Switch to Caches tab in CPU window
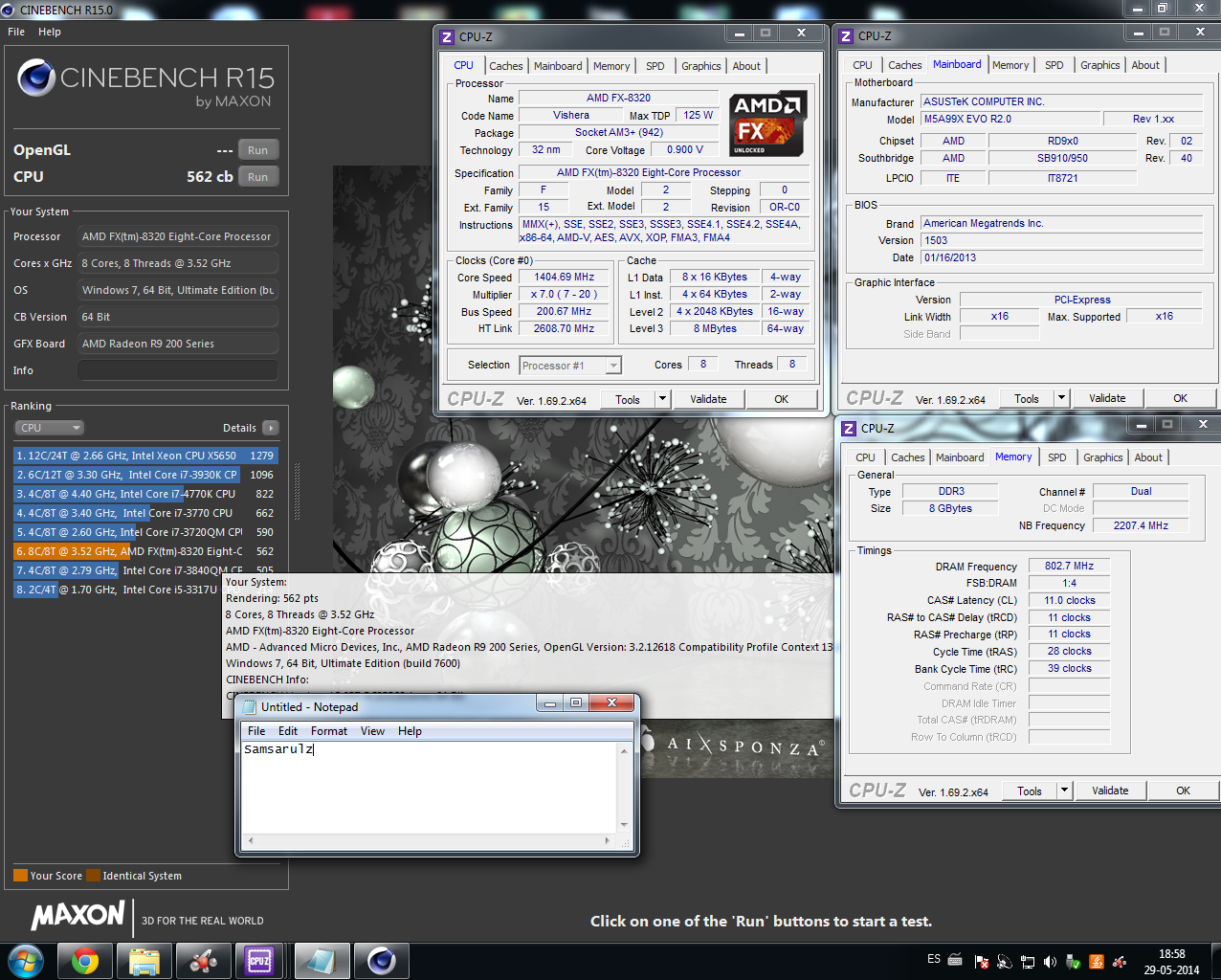1221x980 pixels. pyautogui.click(x=506, y=66)
